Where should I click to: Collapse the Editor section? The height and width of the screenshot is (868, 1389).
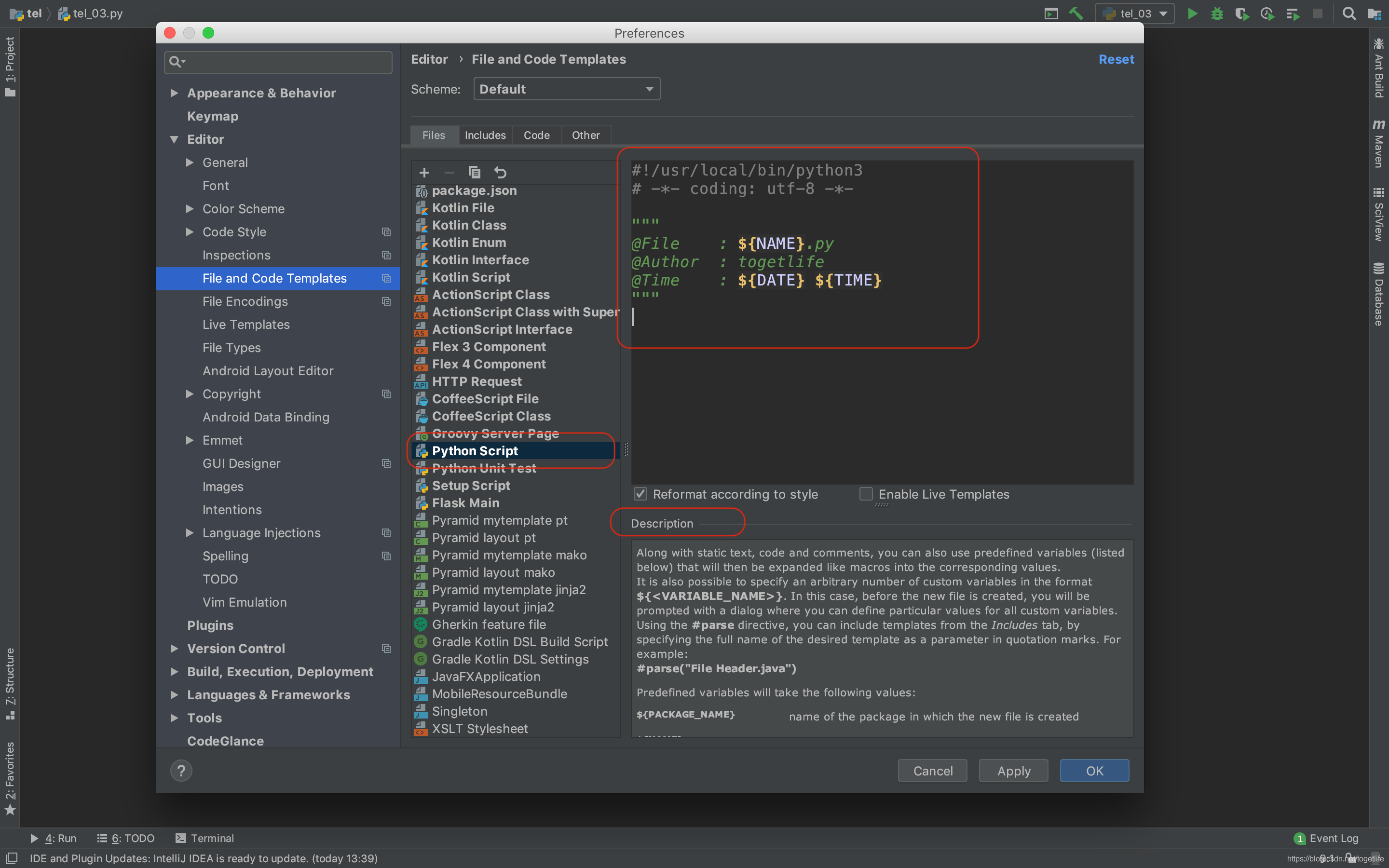(174, 139)
